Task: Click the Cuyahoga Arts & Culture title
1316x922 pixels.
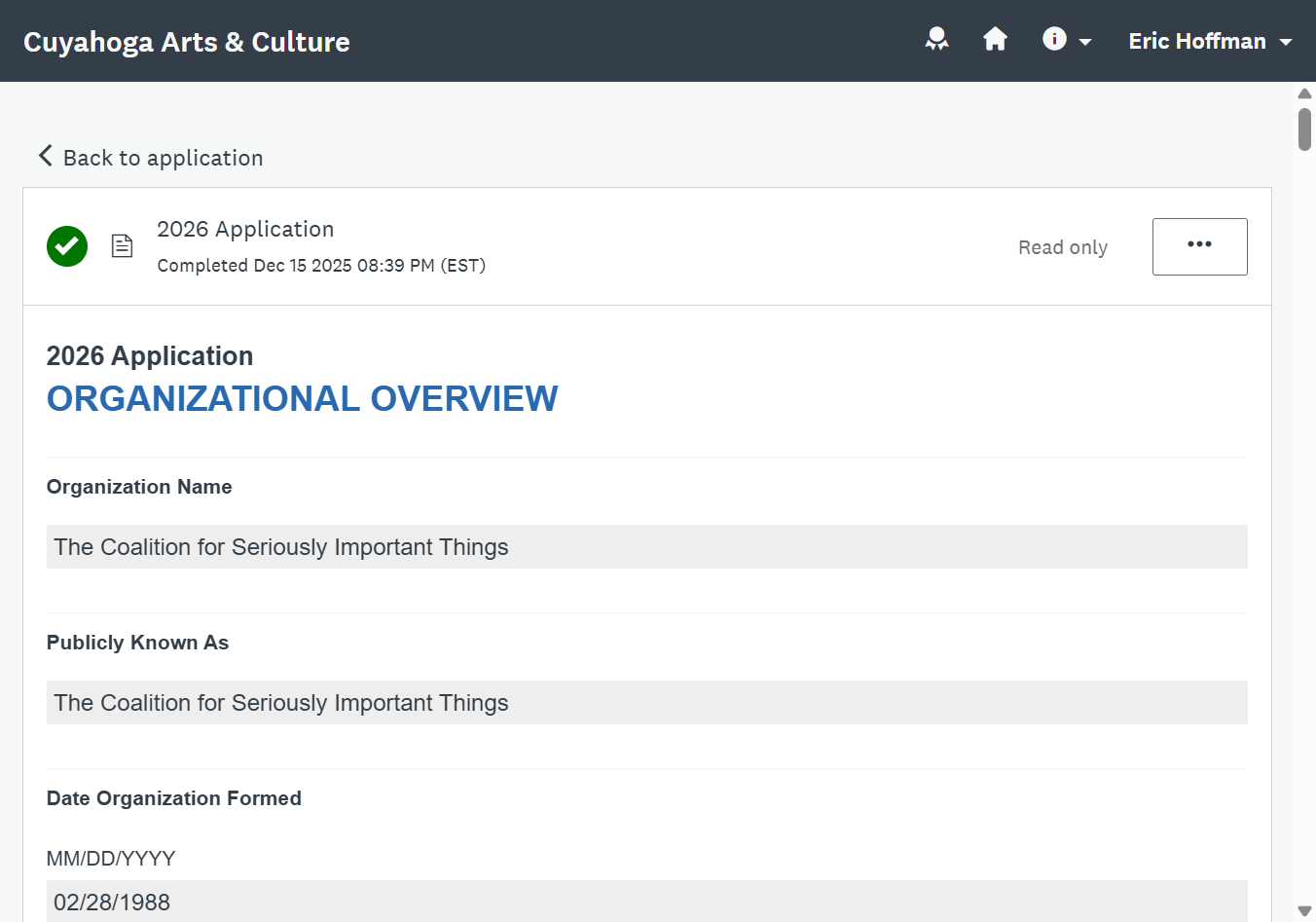Action: point(187,42)
